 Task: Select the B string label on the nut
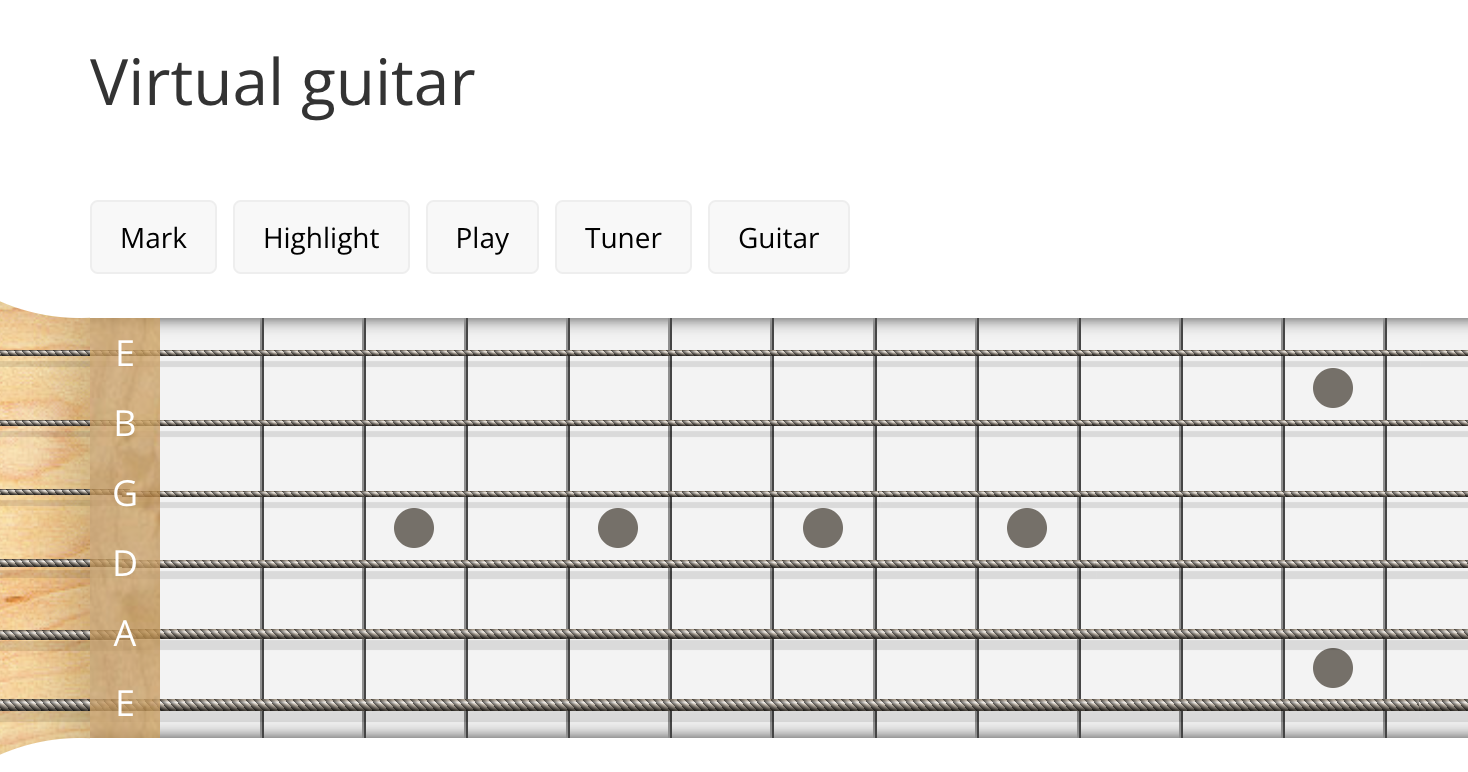coord(125,424)
